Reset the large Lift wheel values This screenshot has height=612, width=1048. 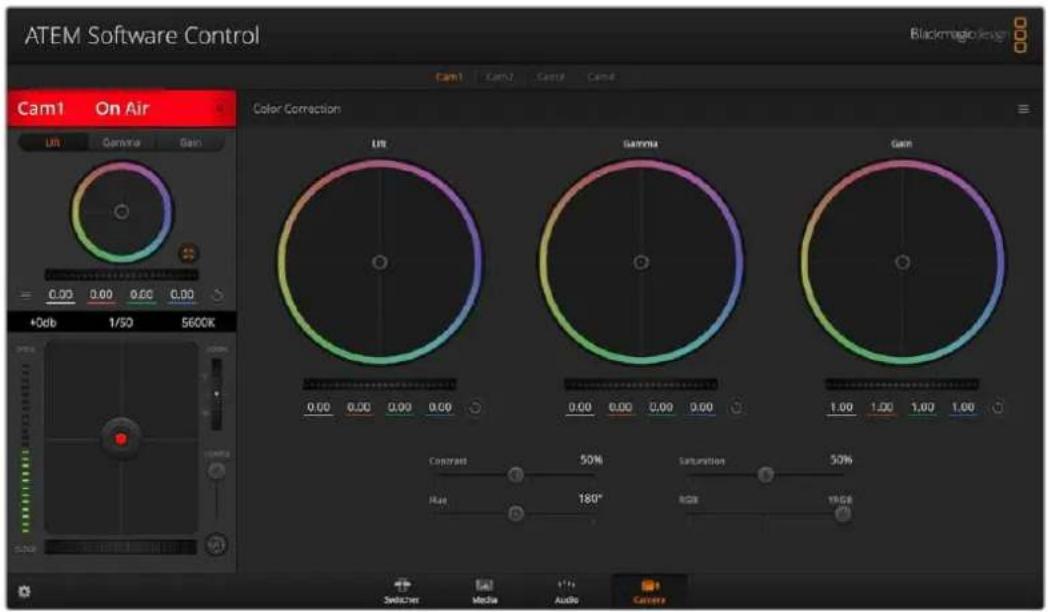475,408
